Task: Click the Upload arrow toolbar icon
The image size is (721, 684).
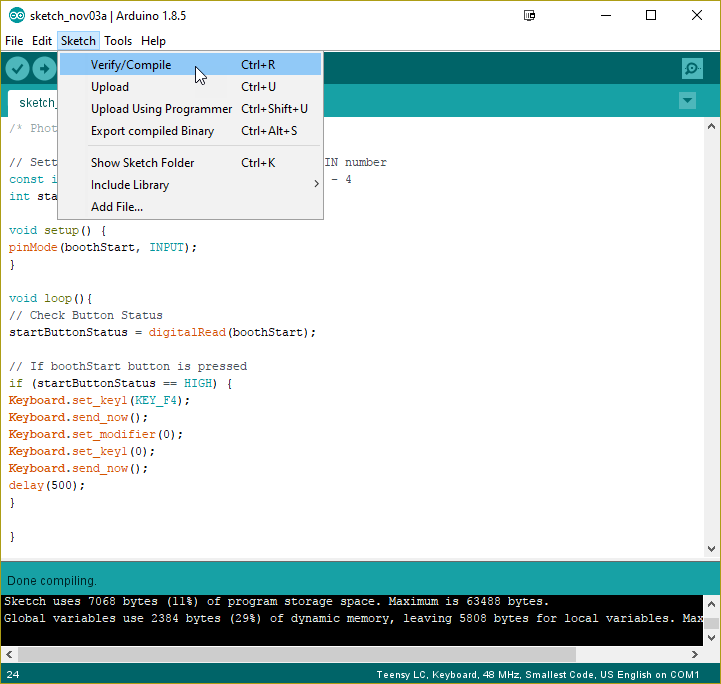Action: (x=44, y=69)
